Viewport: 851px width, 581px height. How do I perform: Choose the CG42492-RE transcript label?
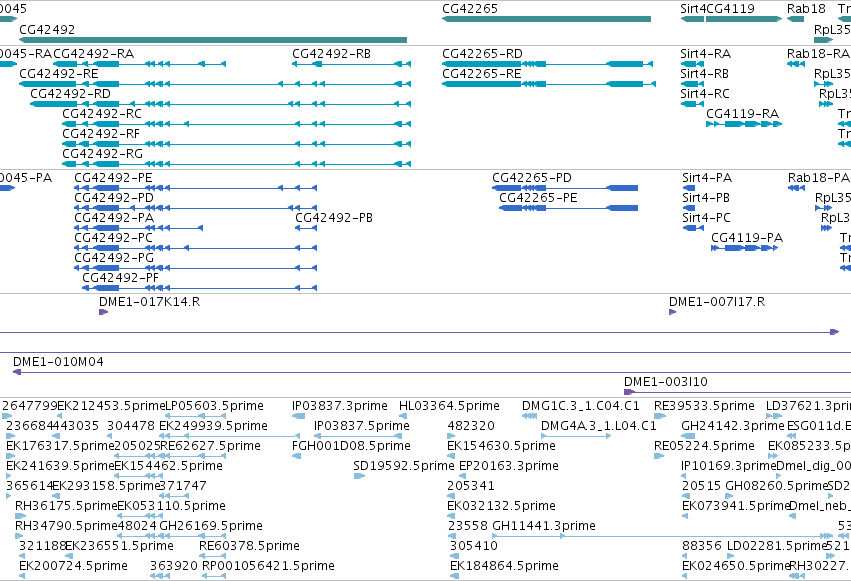(x=59, y=74)
